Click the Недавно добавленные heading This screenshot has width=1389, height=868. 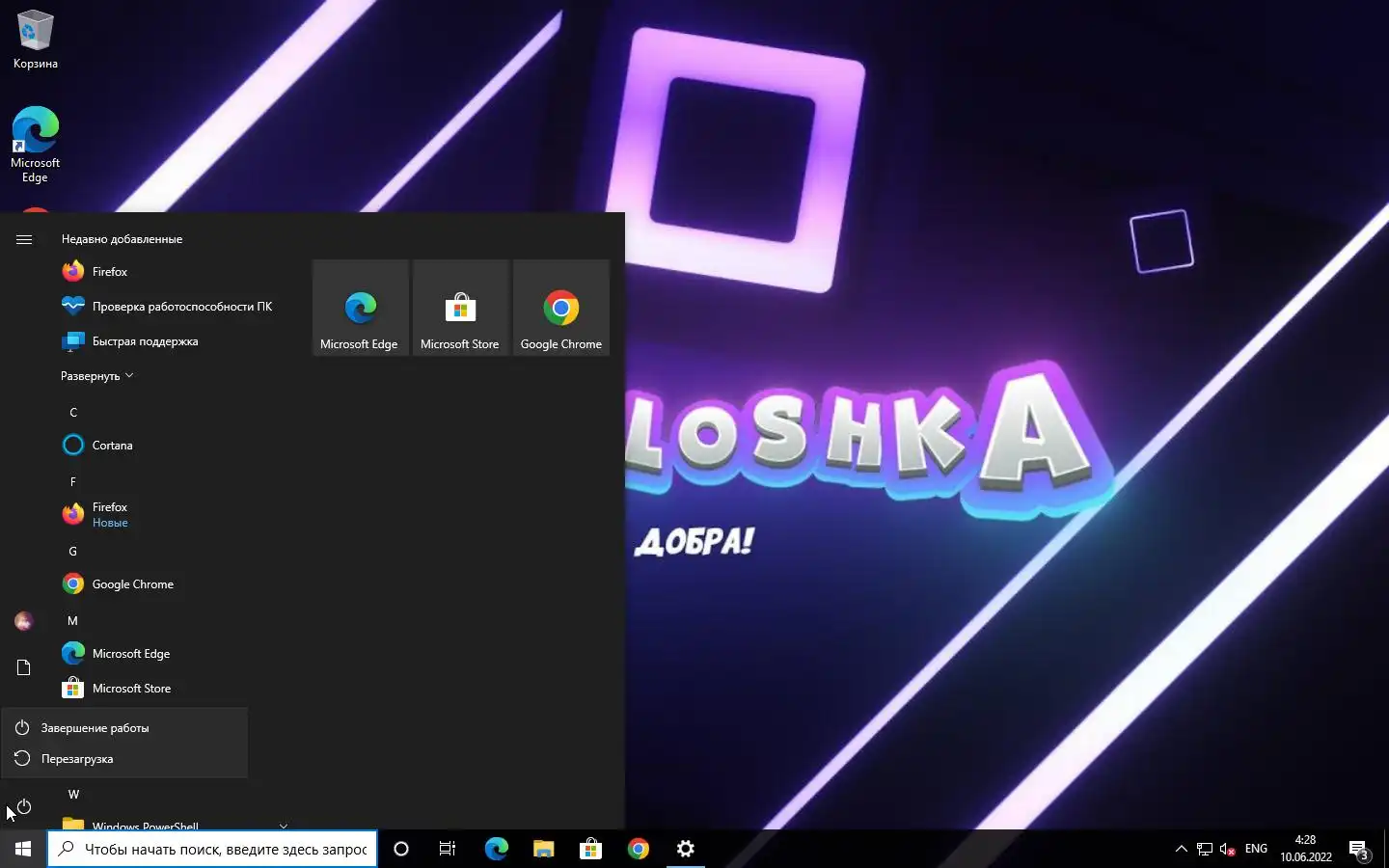tap(122, 239)
